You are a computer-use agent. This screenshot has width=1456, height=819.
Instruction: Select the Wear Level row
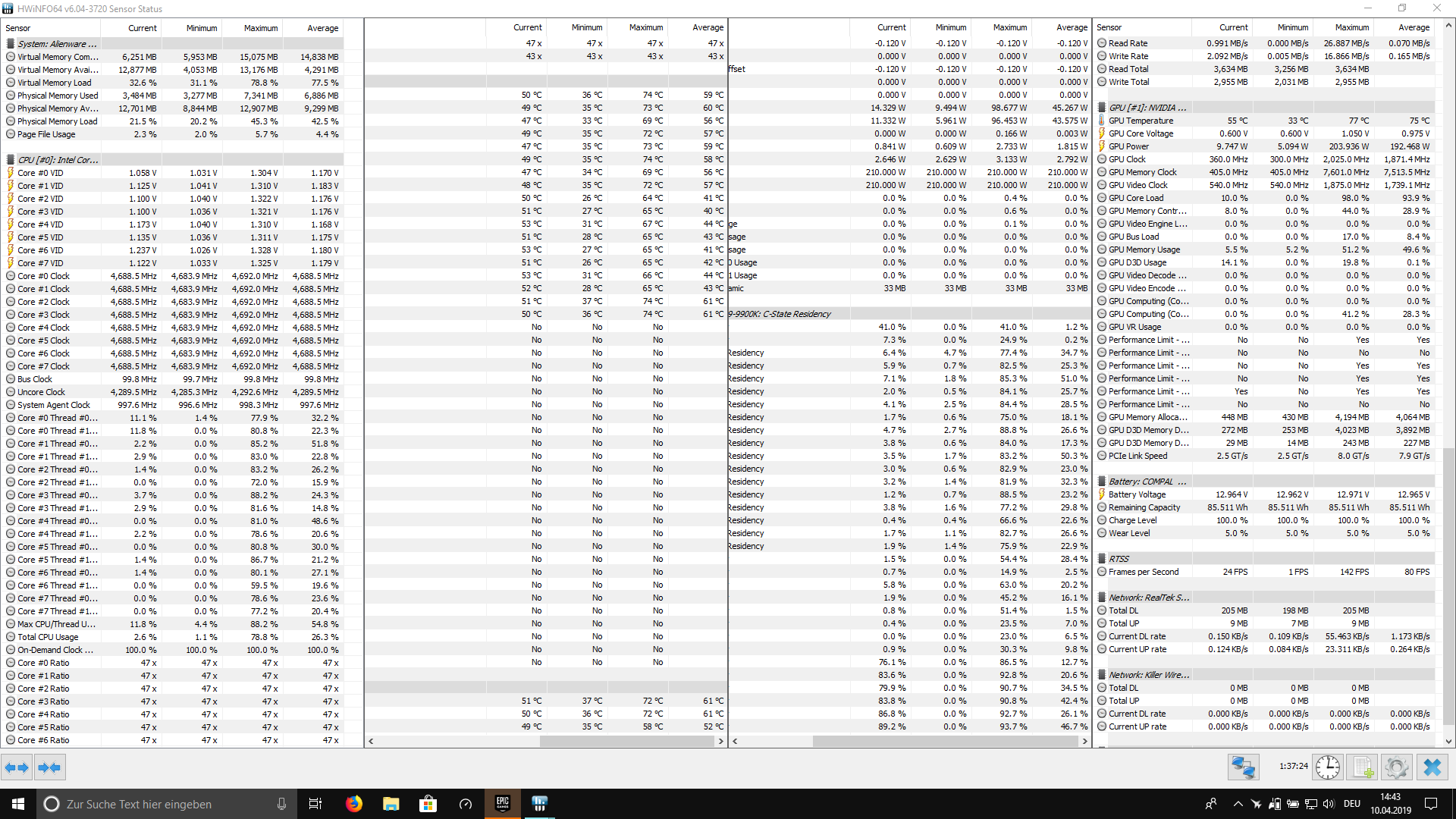(1265, 533)
